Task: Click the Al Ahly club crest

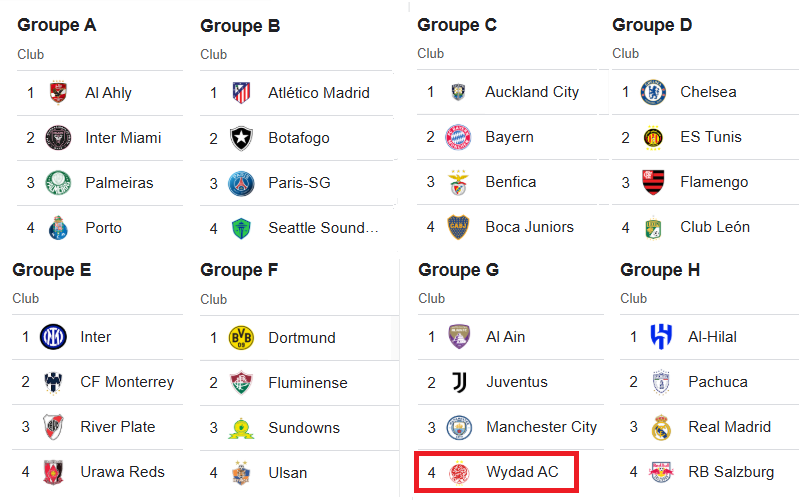Action: pyautogui.click(x=58, y=93)
